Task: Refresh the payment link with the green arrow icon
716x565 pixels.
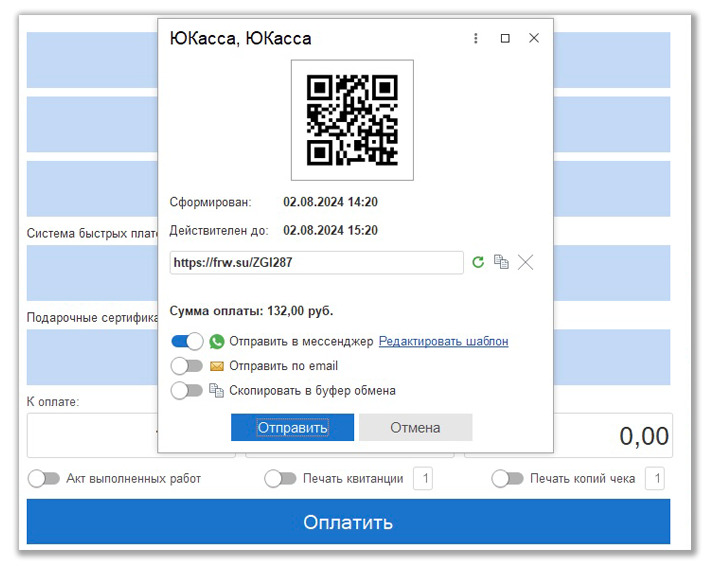Action: pyautogui.click(x=478, y=262)
